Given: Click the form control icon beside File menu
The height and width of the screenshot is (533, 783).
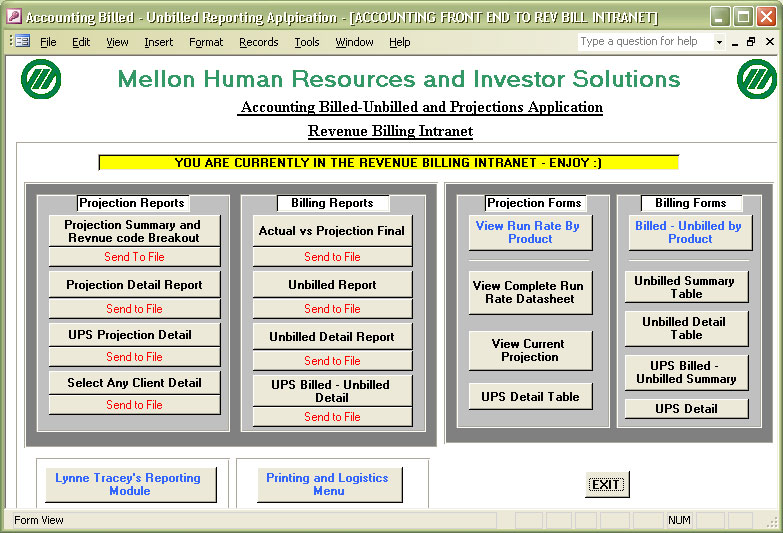Looking at the screenshot, I should tap(22, 41).
